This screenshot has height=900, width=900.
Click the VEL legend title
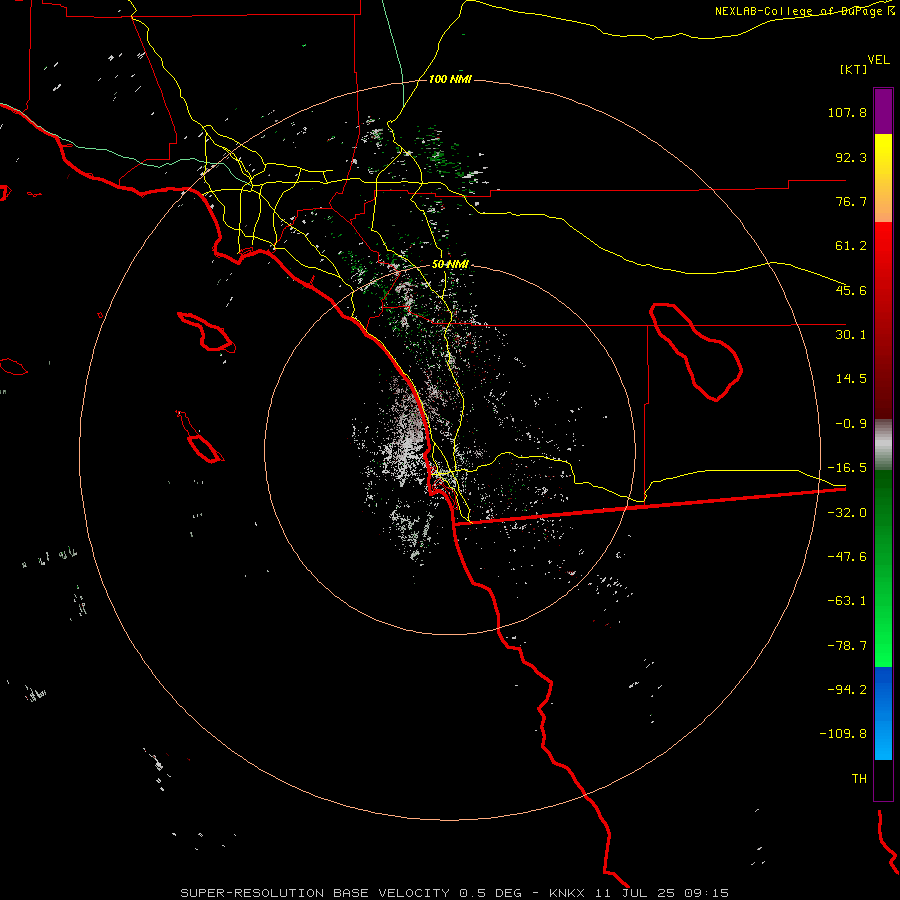(878, 60)
